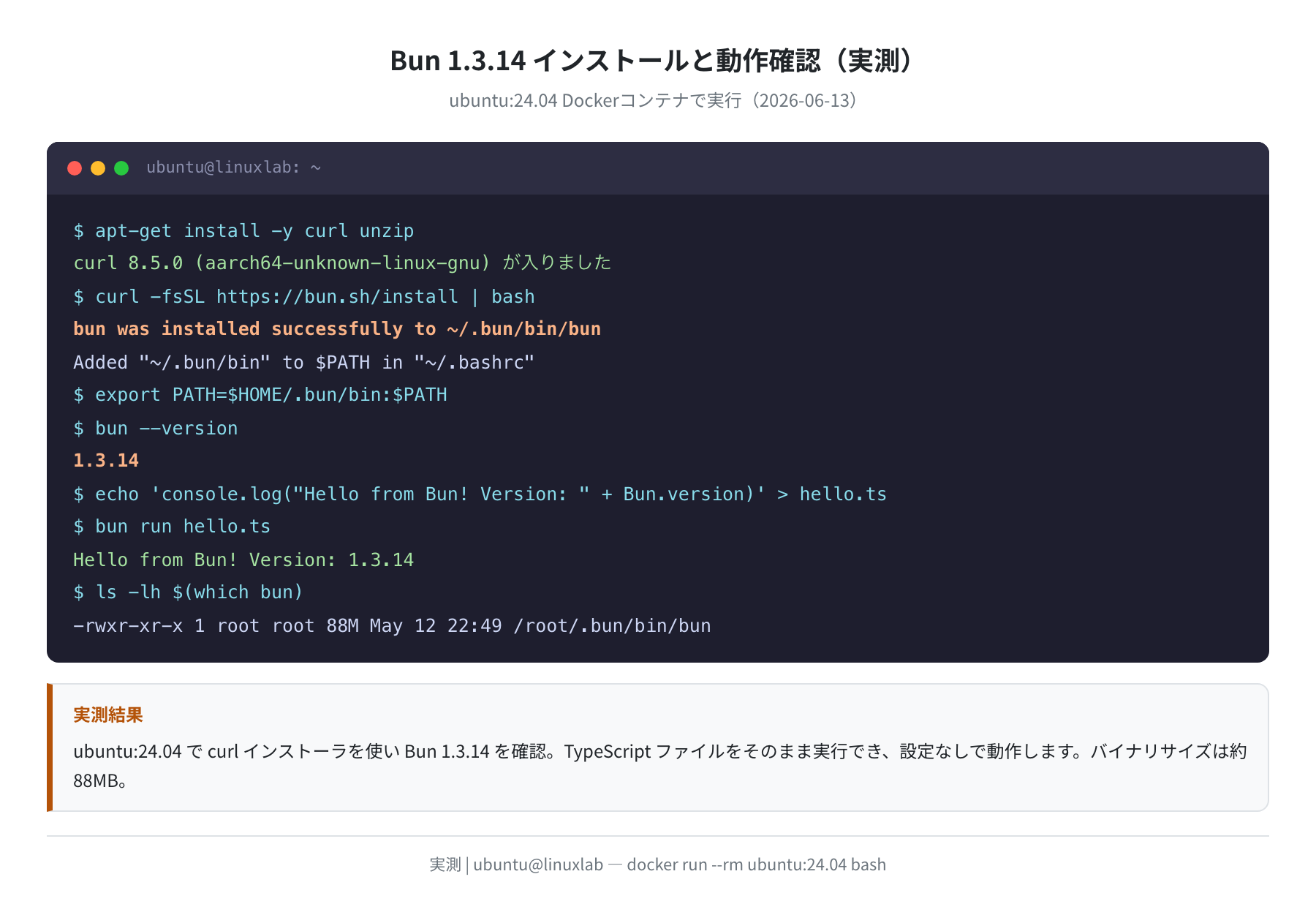The height and width of the screenshot is (904, 1316).
Task: Click the "-rwxr-xr-x 1 root root 88M" listing line
Action: pos(392,625)
